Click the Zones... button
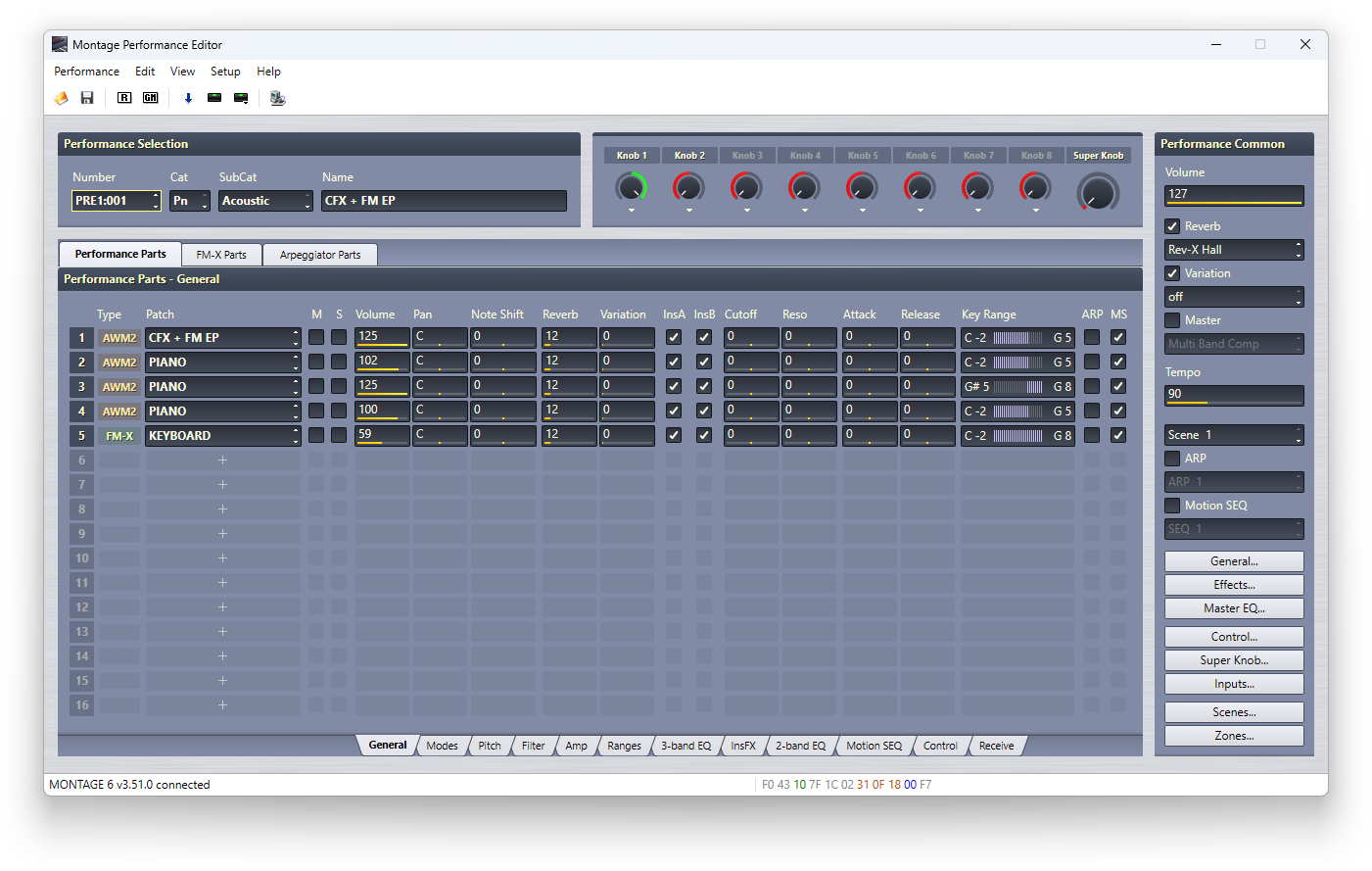1372x871 pixels. [x=1234, y=736]
